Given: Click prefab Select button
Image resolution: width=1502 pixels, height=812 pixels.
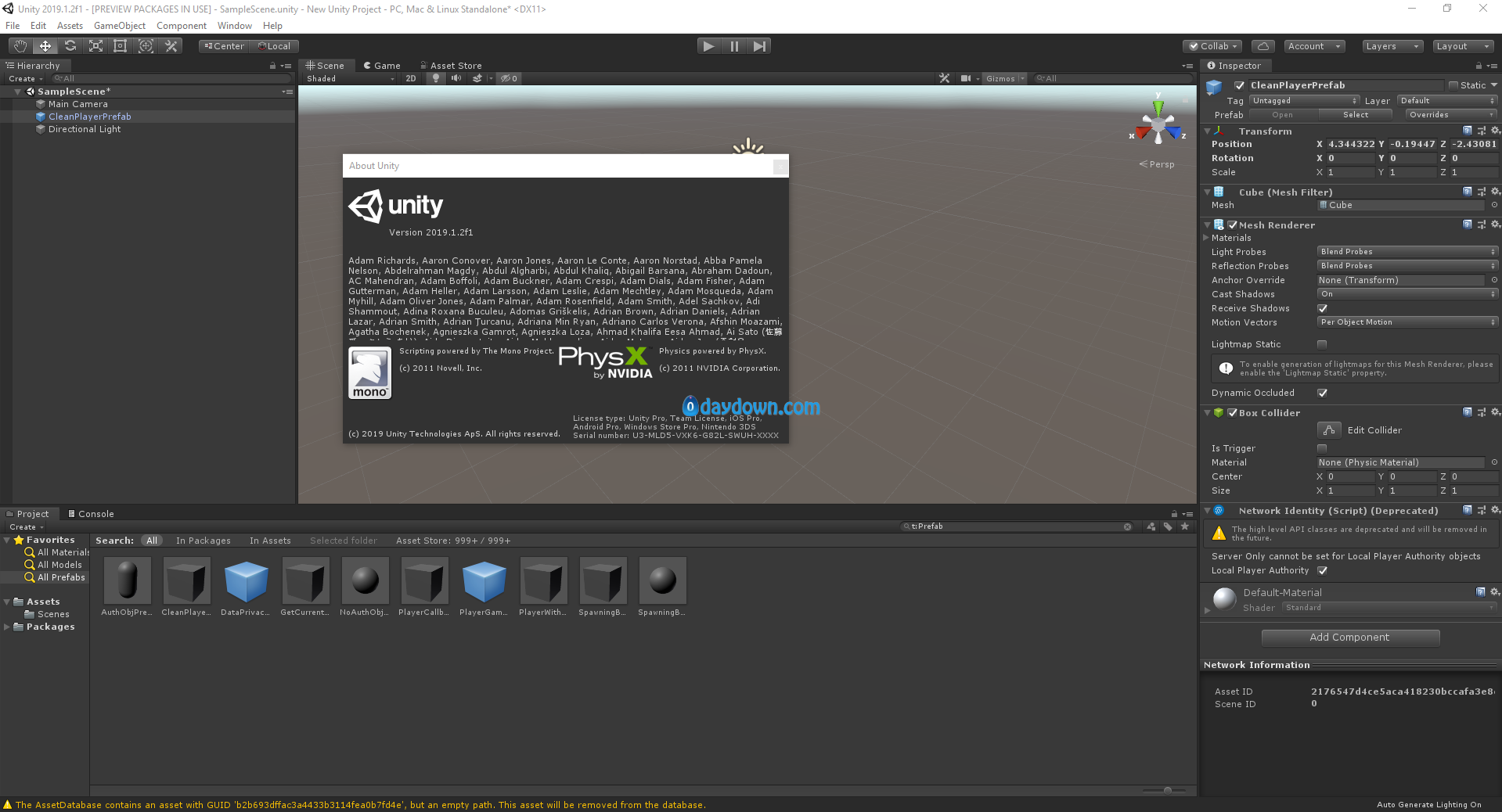Looking at the screenshot, I should (x=1356, y=115).
